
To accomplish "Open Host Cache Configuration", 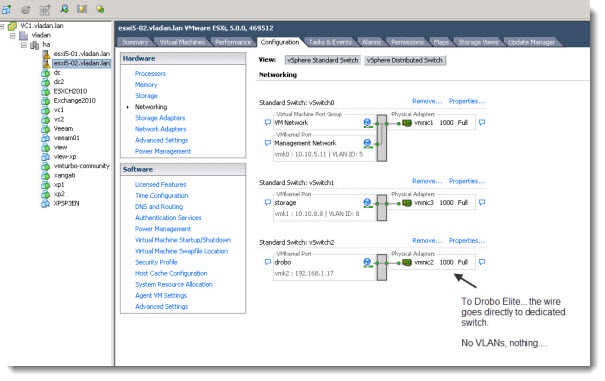I will click(x=171, y=273).
